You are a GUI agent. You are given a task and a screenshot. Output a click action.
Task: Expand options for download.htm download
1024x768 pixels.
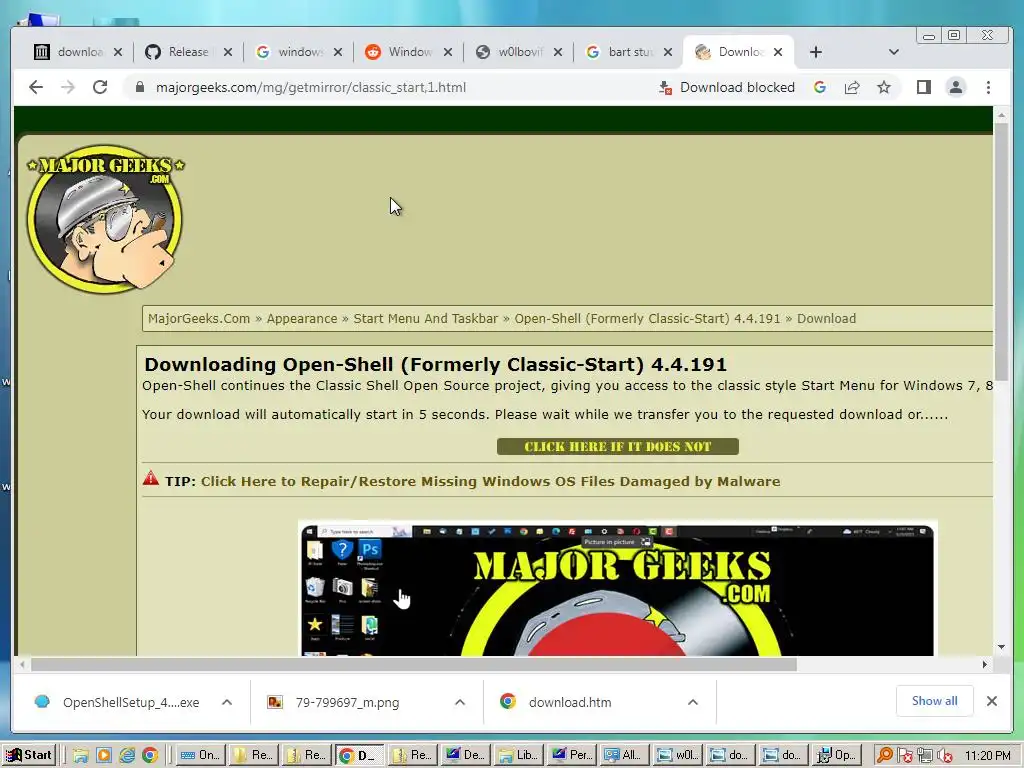[x=693, y=703]
